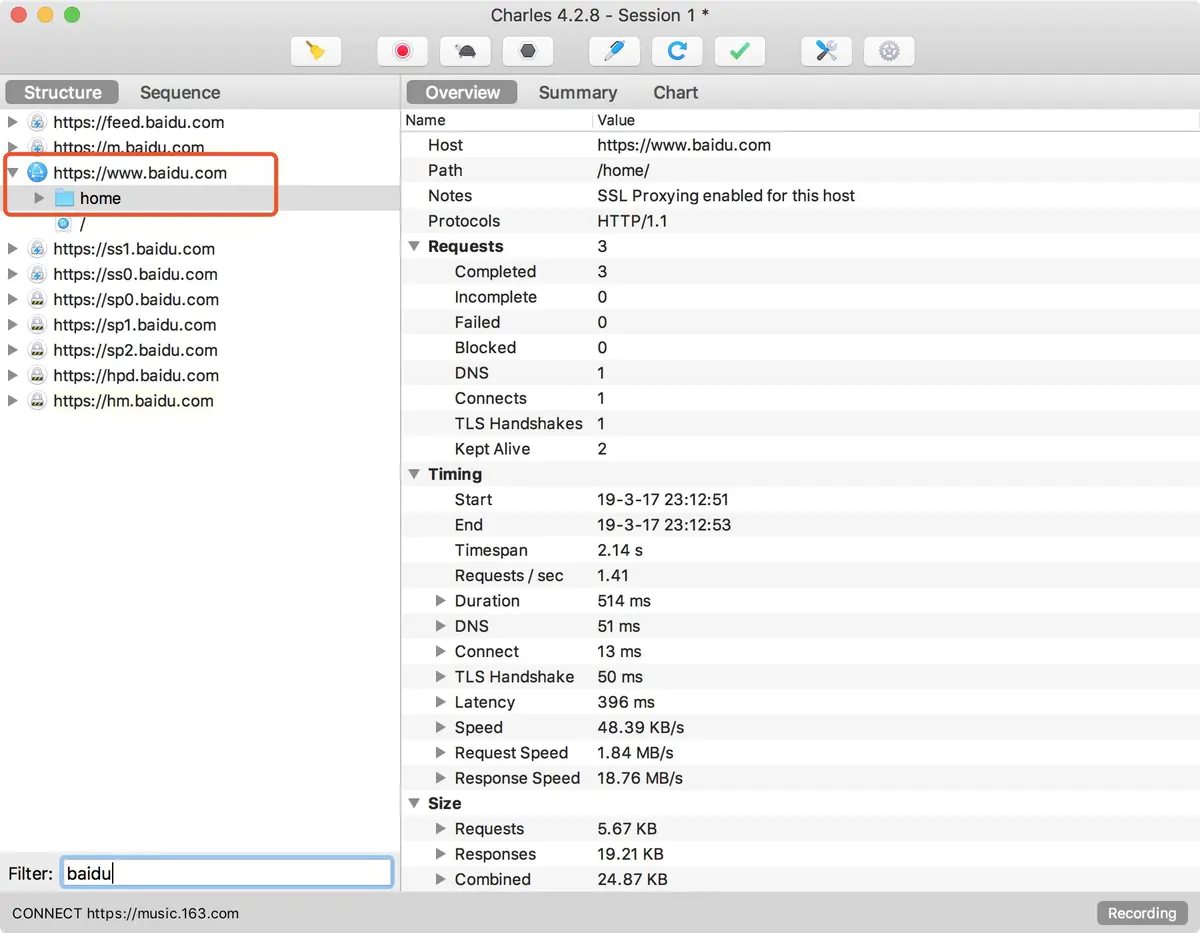Collapse the Timing section
Image resolution: width=1200 pixels, height=933 pixels.
point(414,474)
